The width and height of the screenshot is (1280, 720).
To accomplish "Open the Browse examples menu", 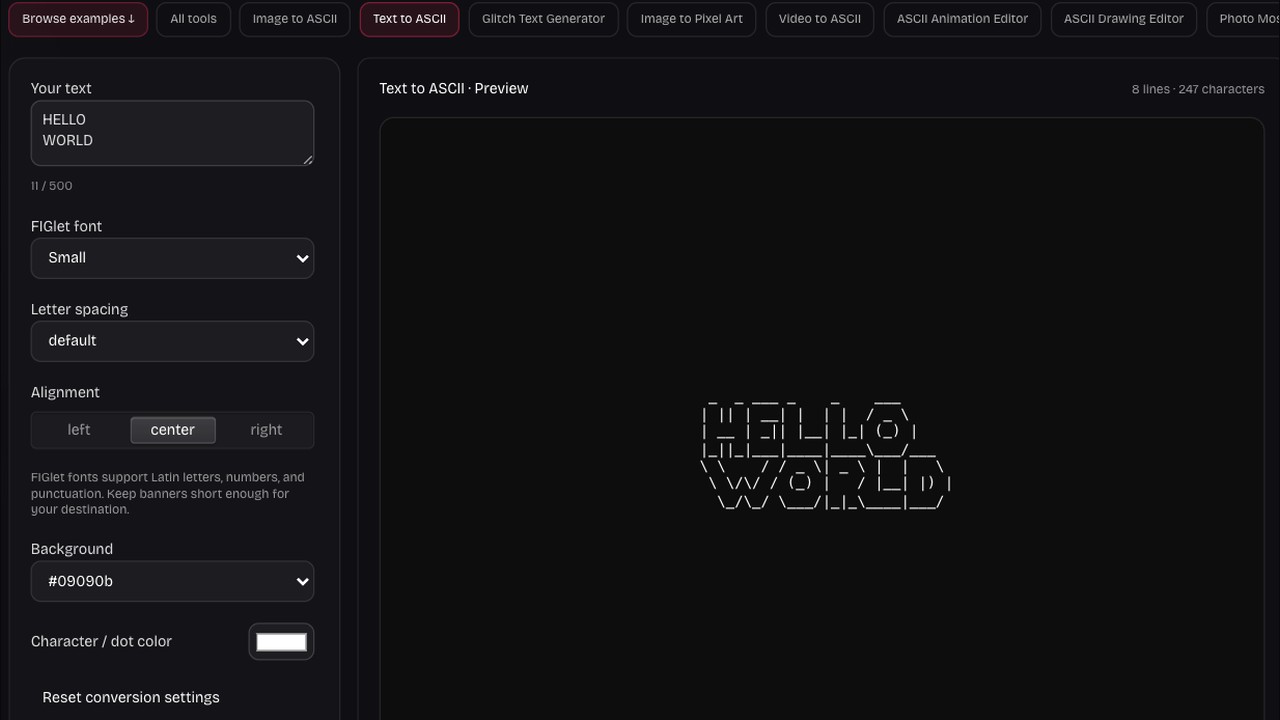I will coord(78,19).
